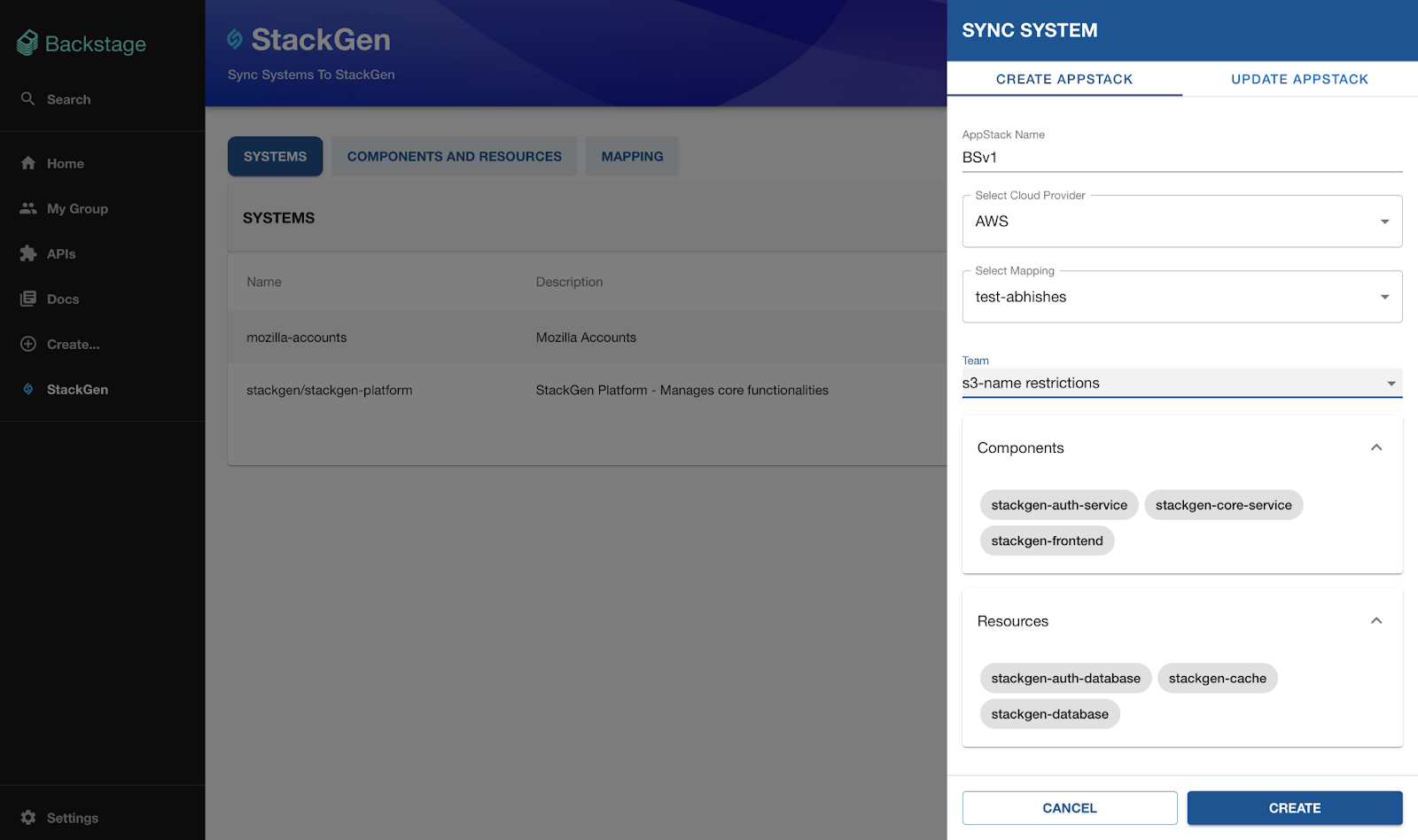1418x840 pixels.
Task: Click the stackgen-core-service chip
Action: coord(1223,505)
